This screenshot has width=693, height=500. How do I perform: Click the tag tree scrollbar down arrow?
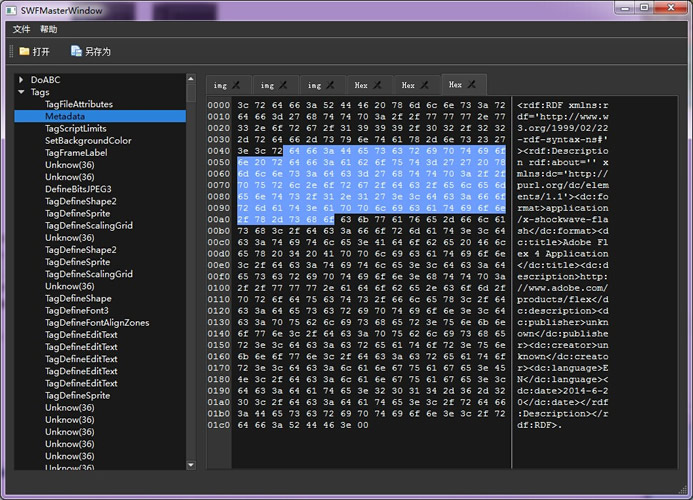(x=192, y=464)
